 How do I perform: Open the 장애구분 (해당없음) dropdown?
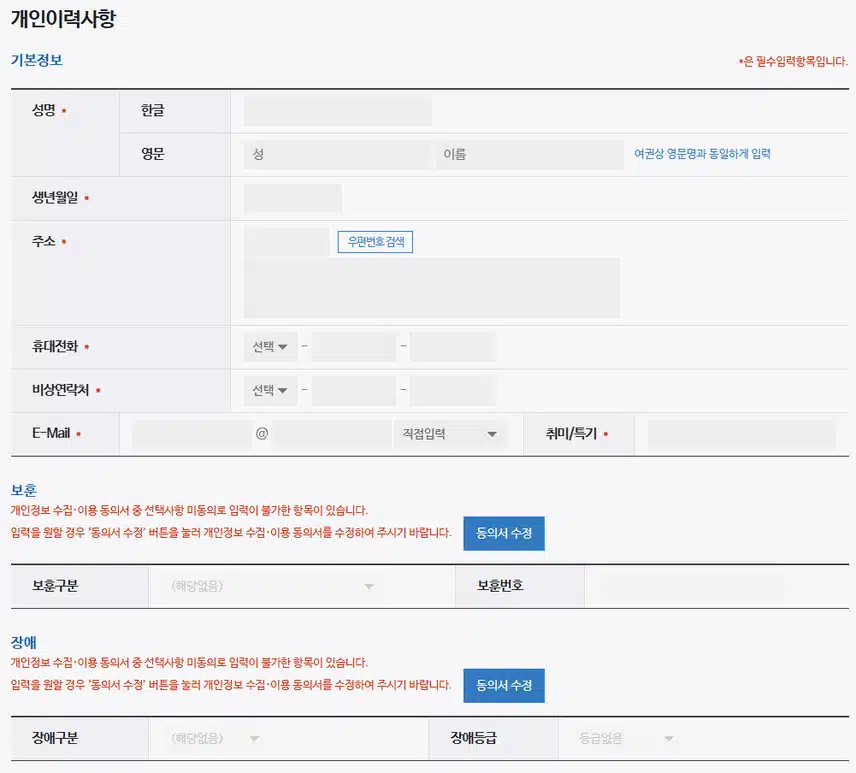click(x=215, y=739)
